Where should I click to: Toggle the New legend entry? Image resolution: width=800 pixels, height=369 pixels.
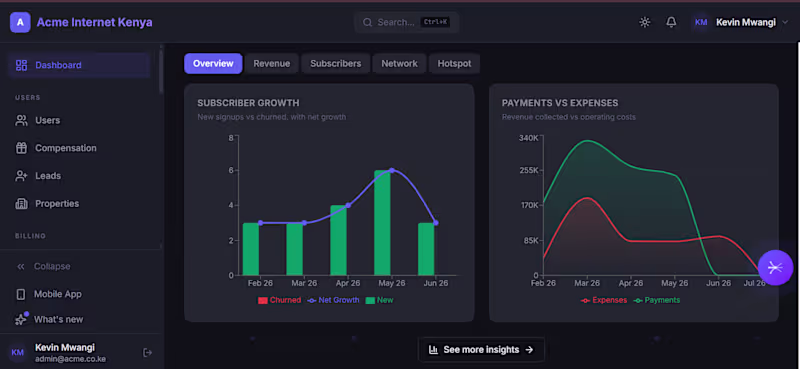[380, 300]
